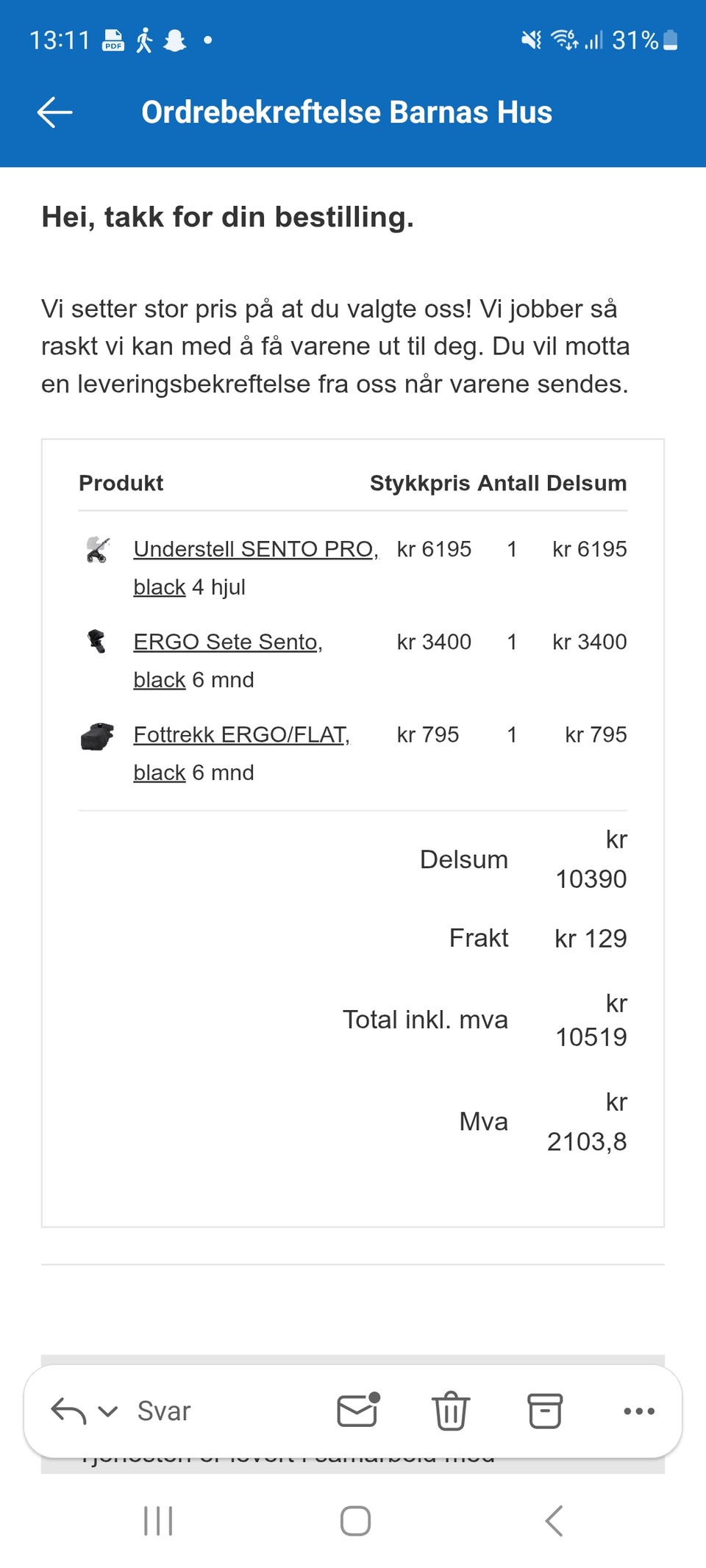Viewport: 706px width, 1568px height.
Task: Delete email with trash can icon
Action: [x=451, y=1411]
